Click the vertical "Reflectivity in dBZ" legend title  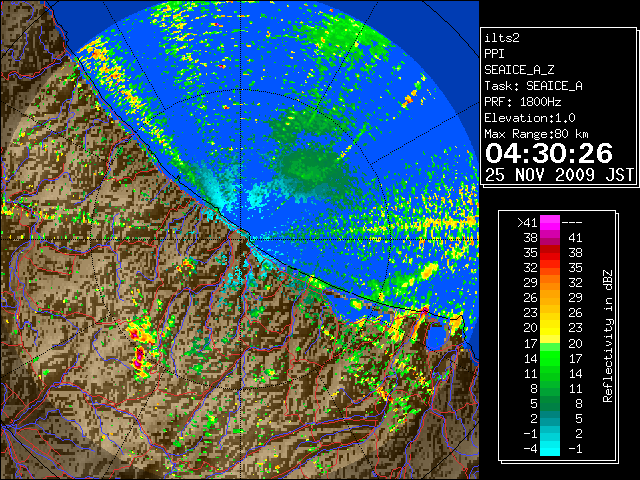click(608, 336)
